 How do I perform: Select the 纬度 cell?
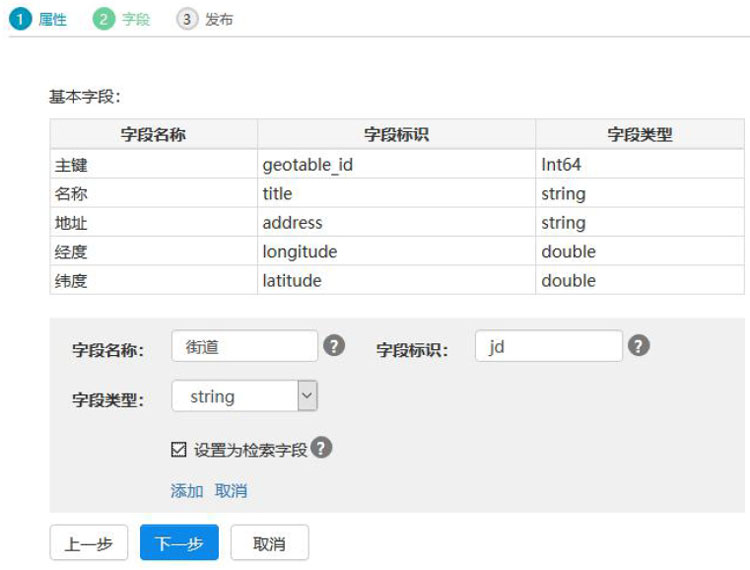click(x=154, y=280)
